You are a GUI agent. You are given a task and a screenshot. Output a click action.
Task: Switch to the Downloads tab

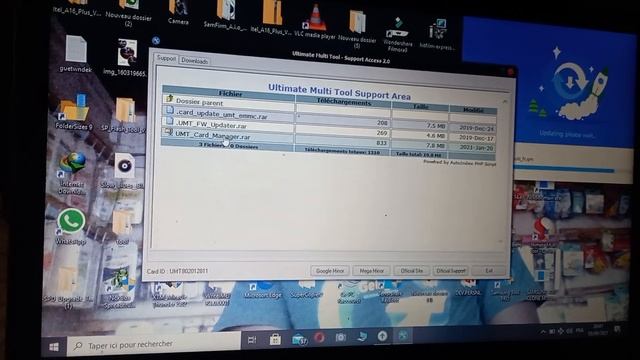point(194,61)
